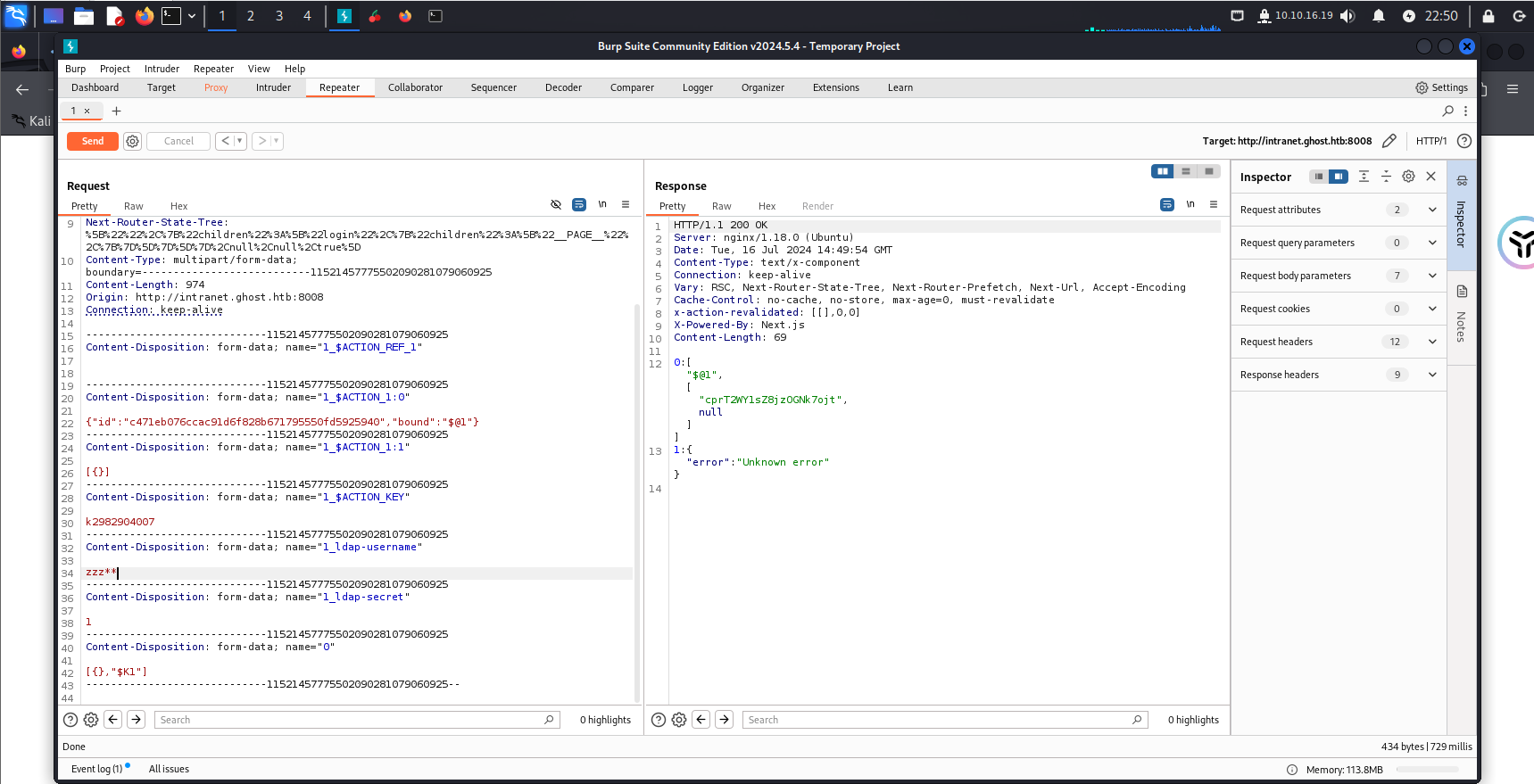Expand Request body parameters section
This screenshot has width=1534, height=784.
(x=1432, y=276)
